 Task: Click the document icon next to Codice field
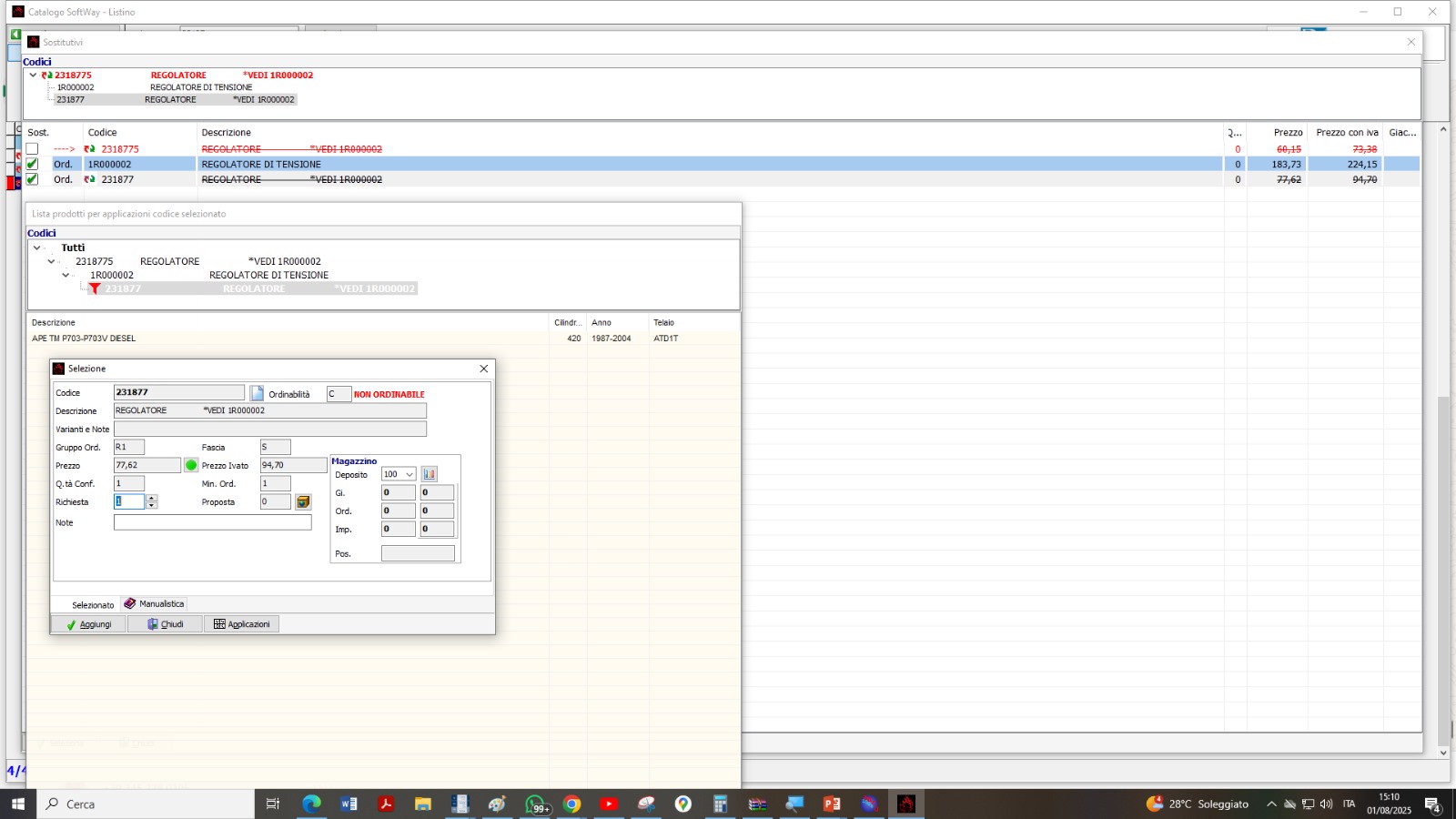coord(257,393)
